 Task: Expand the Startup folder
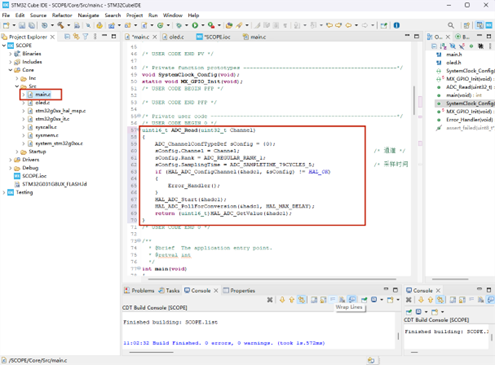point(17,152)
